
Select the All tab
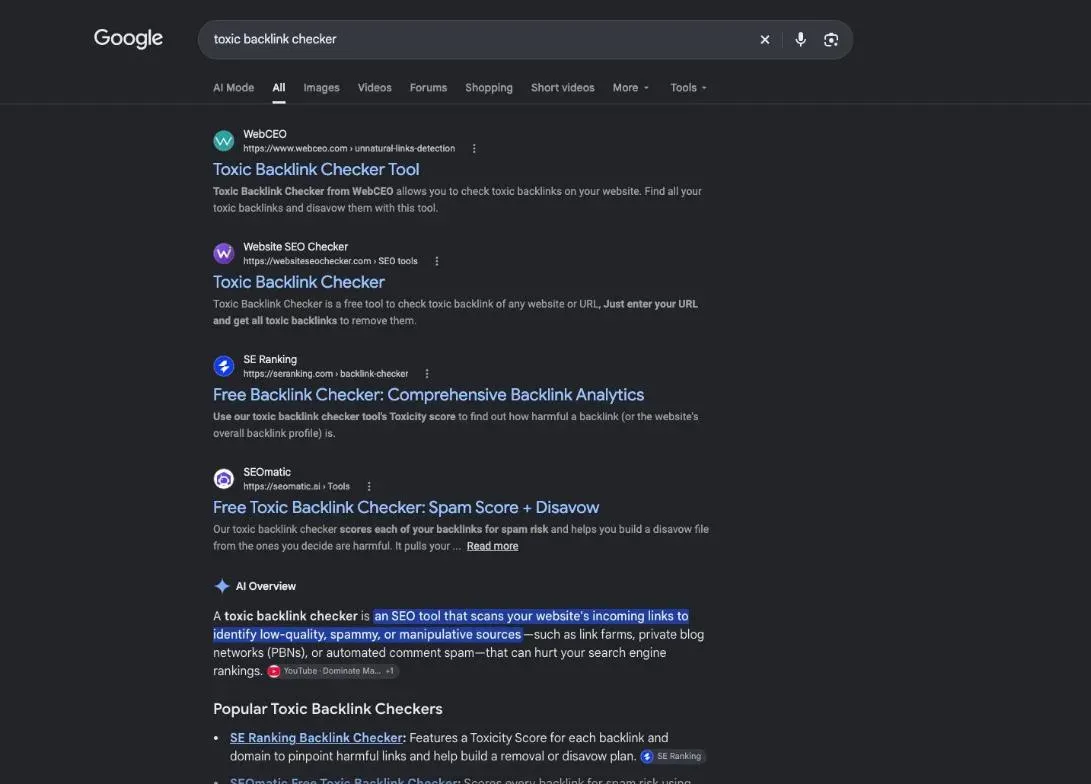[279, 88]
